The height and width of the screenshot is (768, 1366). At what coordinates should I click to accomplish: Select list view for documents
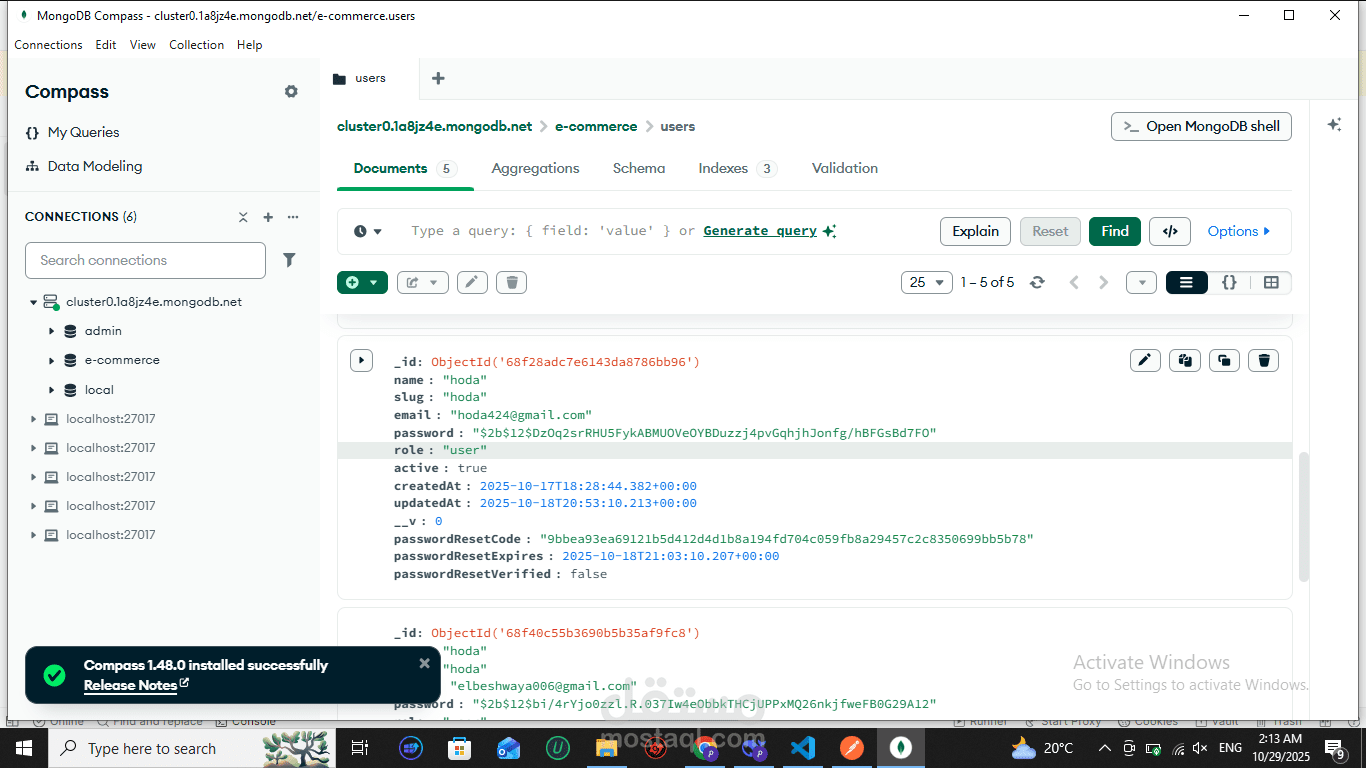tap(1187, 283)
